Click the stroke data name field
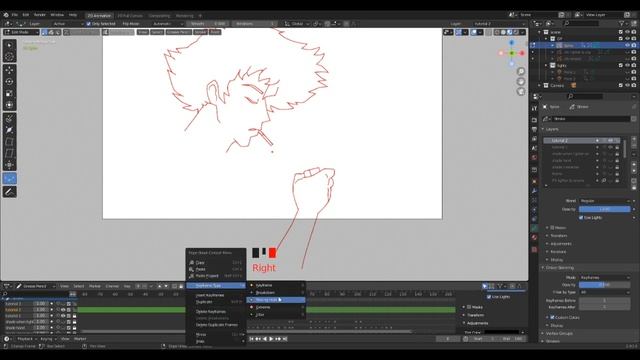Viewport: 640px width, 360px height. (591, 119)
